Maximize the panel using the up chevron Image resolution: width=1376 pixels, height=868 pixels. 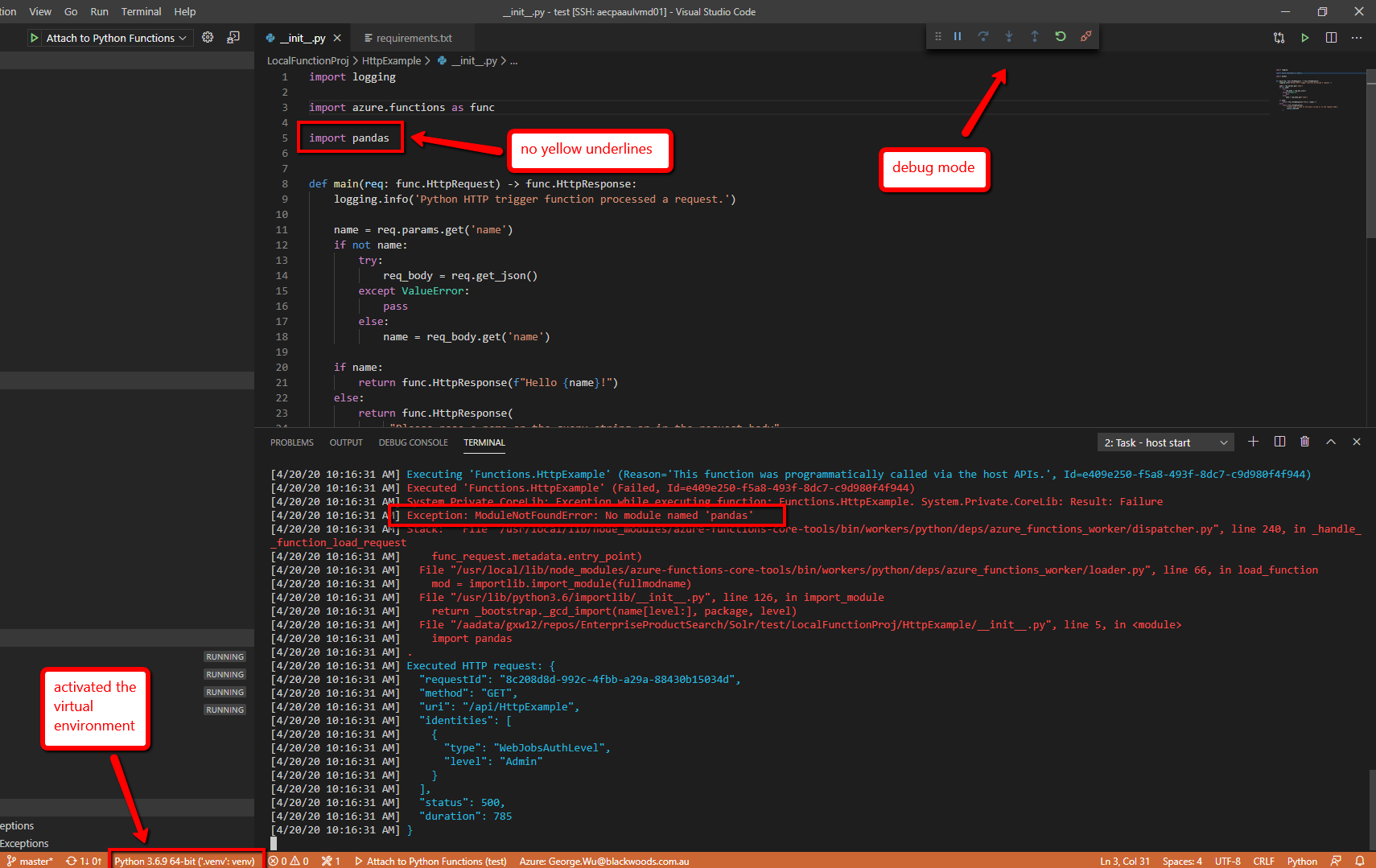click(x=1331, y=442)
